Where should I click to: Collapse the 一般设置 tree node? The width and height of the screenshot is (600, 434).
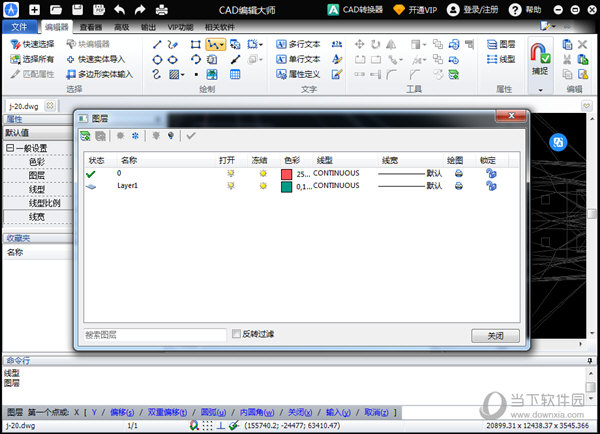coord(10,148)
